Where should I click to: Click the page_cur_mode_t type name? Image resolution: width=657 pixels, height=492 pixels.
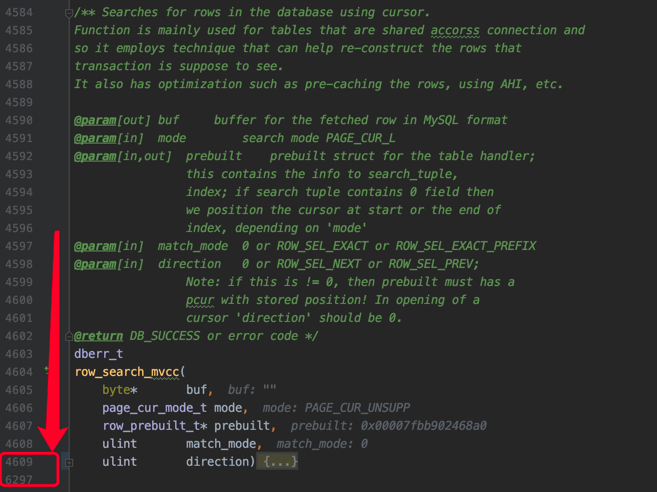[x=155, y=408]
